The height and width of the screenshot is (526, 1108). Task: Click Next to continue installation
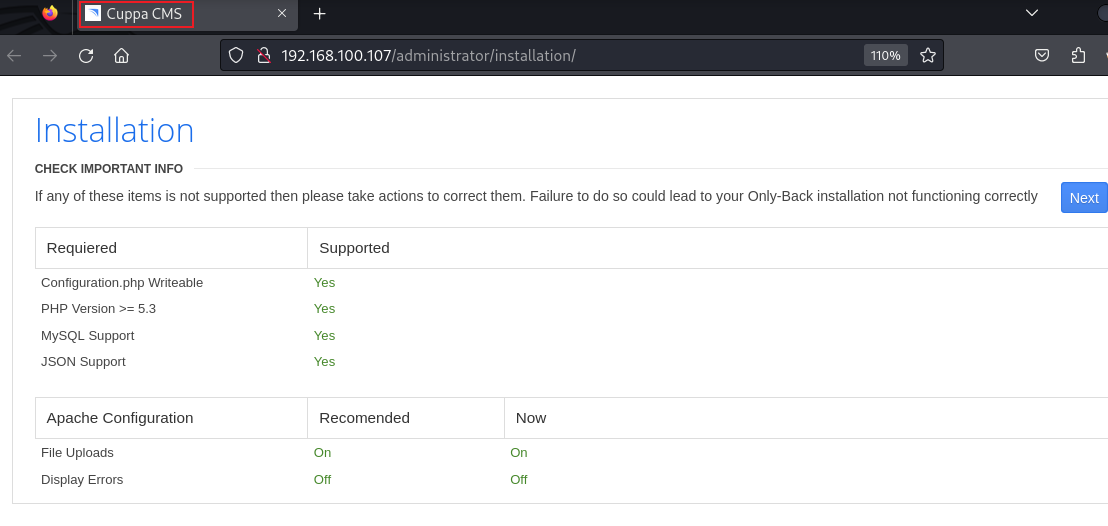click(1083, 198)
